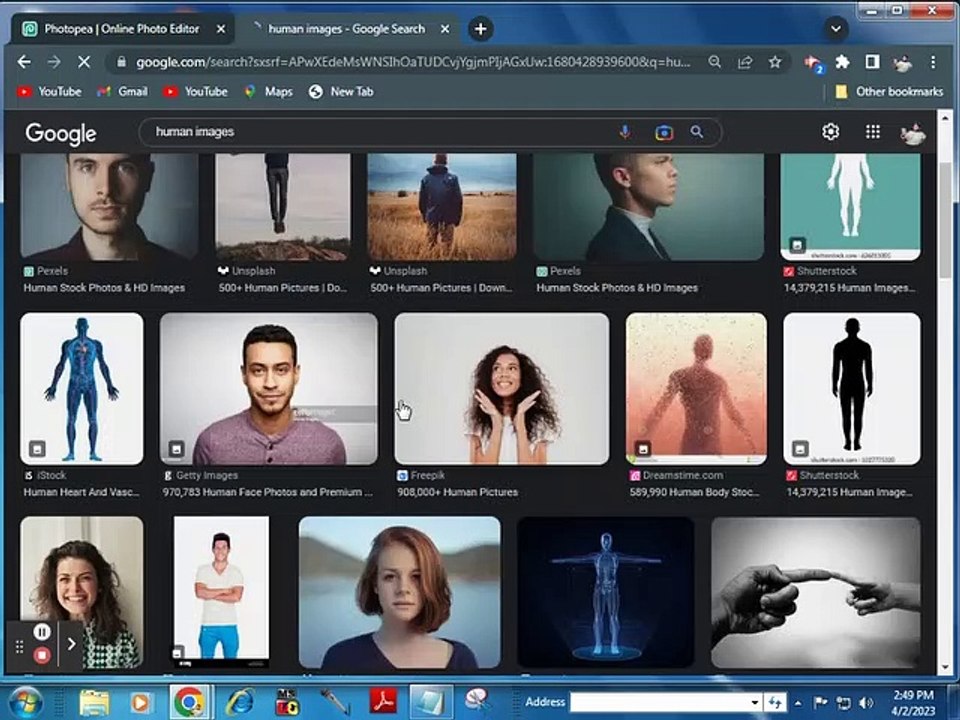Click the scrollbar down arrow
960x720 pixels.
945,667
